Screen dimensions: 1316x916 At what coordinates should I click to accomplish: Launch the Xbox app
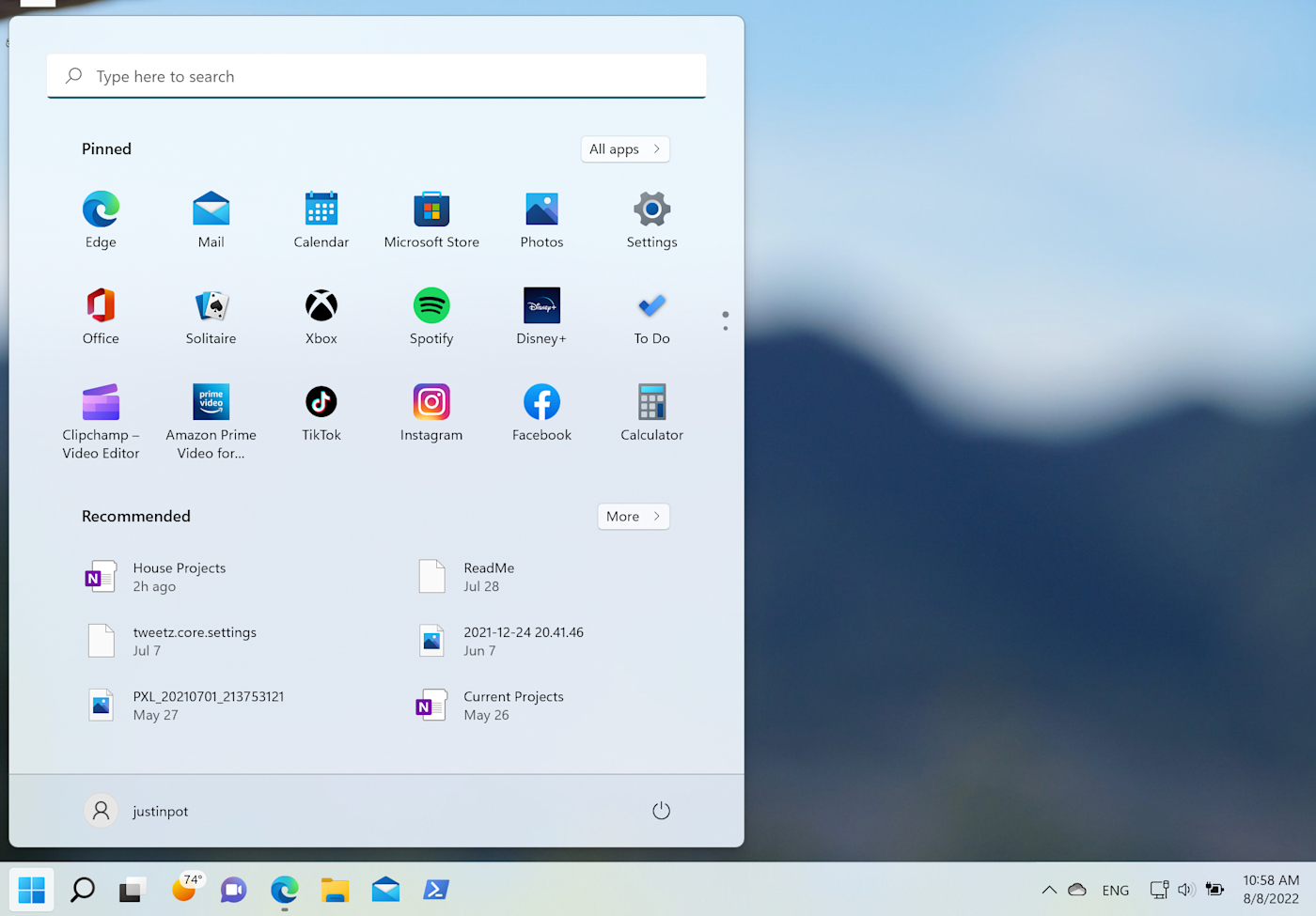[x=321, y=317]
